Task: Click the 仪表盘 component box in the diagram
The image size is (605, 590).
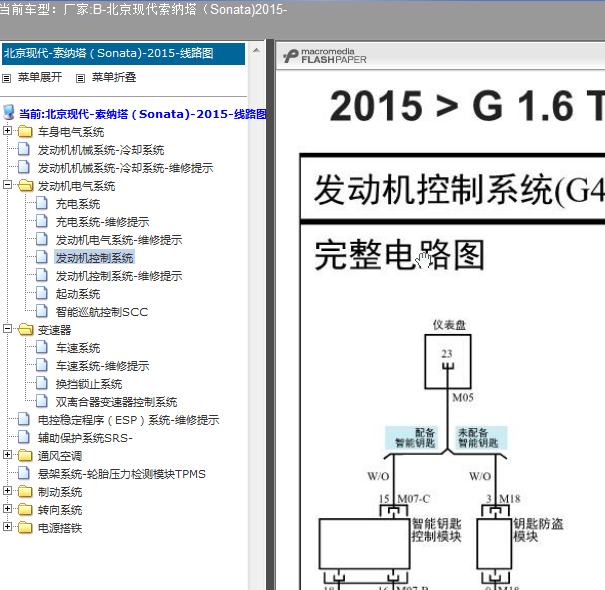Action: [x=448, y=362]
